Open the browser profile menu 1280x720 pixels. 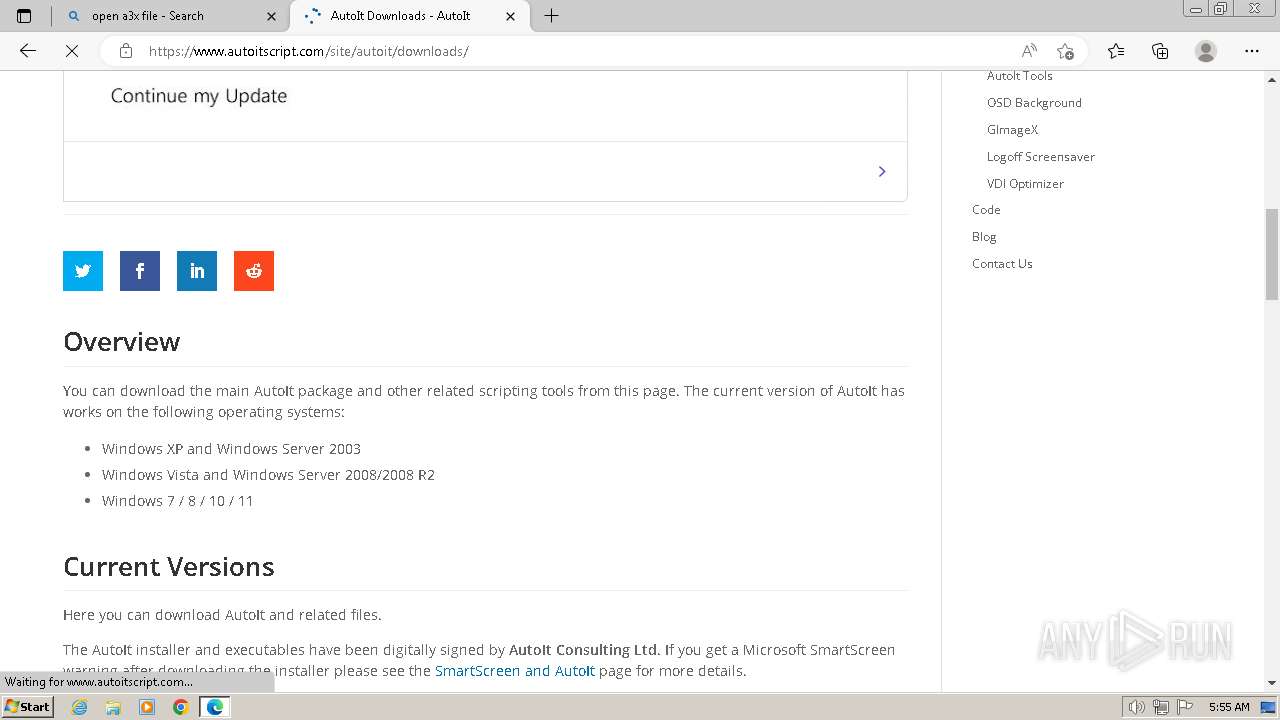point(1206,51)
